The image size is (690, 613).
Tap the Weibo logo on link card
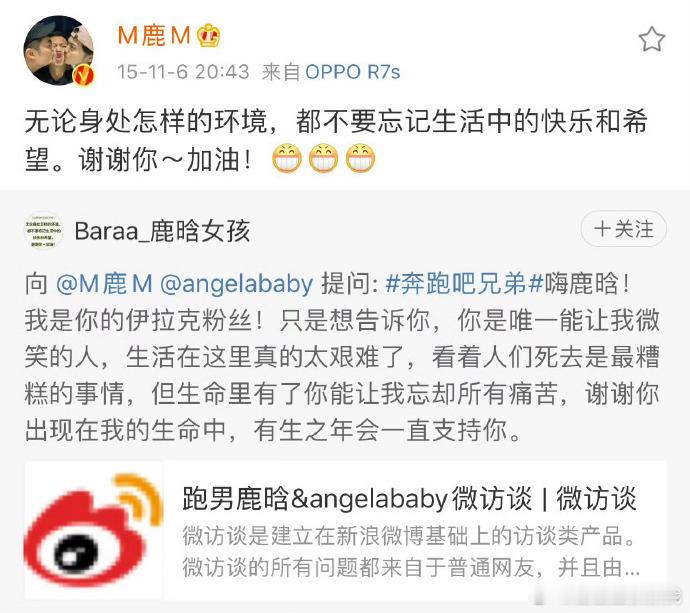coord(94,530)
